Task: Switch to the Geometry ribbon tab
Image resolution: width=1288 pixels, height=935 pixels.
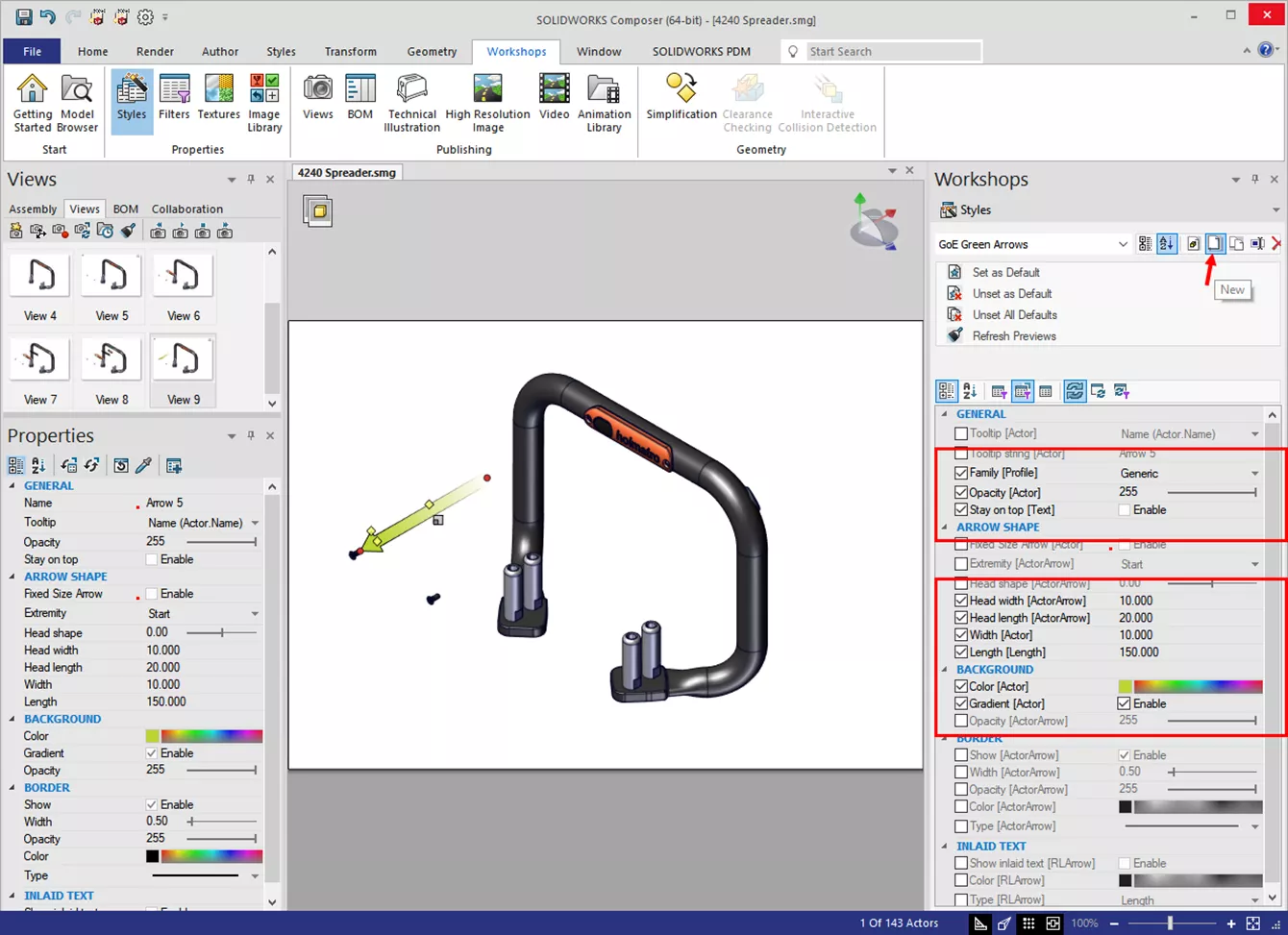Action: pos(432,51)
